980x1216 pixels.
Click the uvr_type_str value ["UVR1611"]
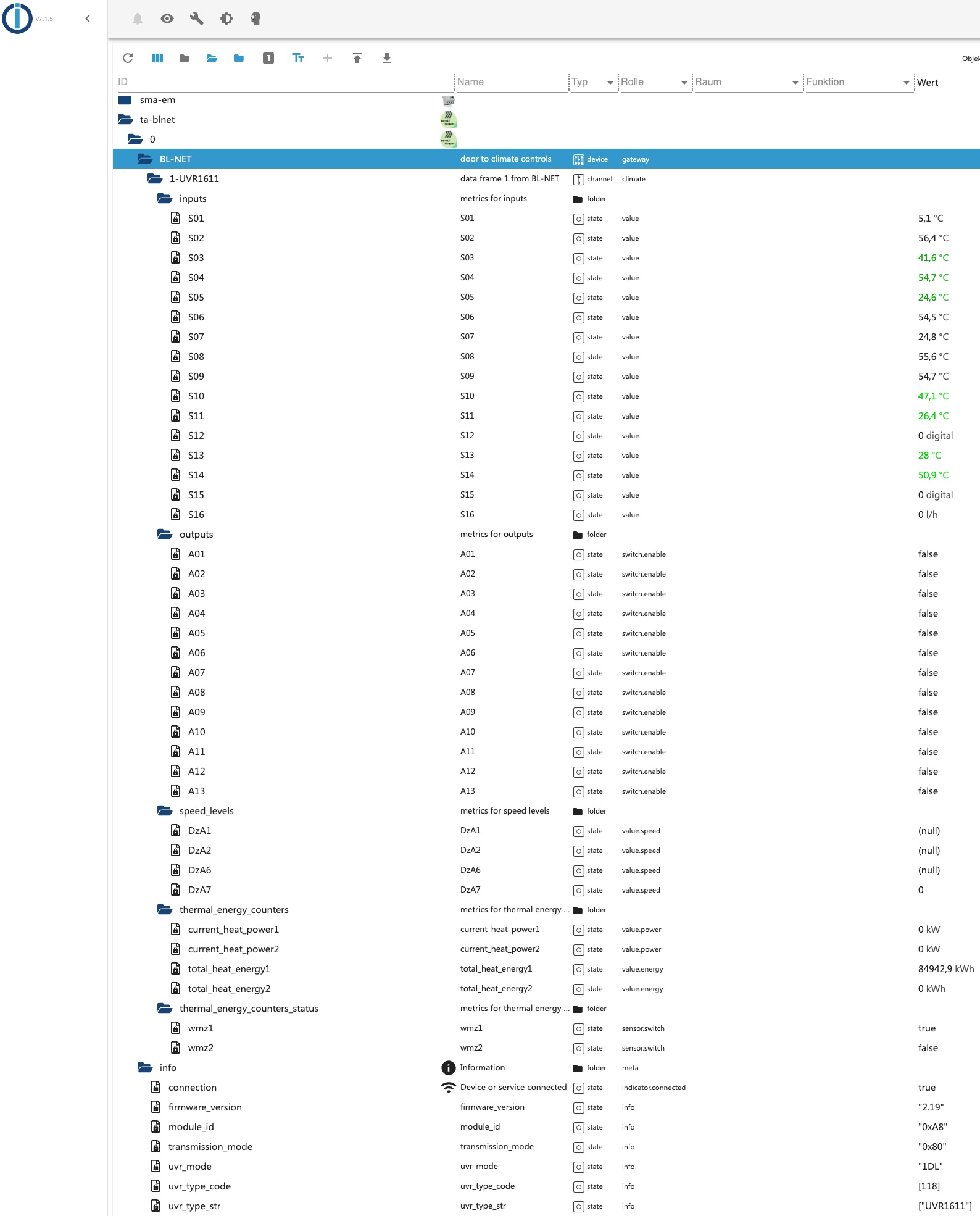[945, 1206]
